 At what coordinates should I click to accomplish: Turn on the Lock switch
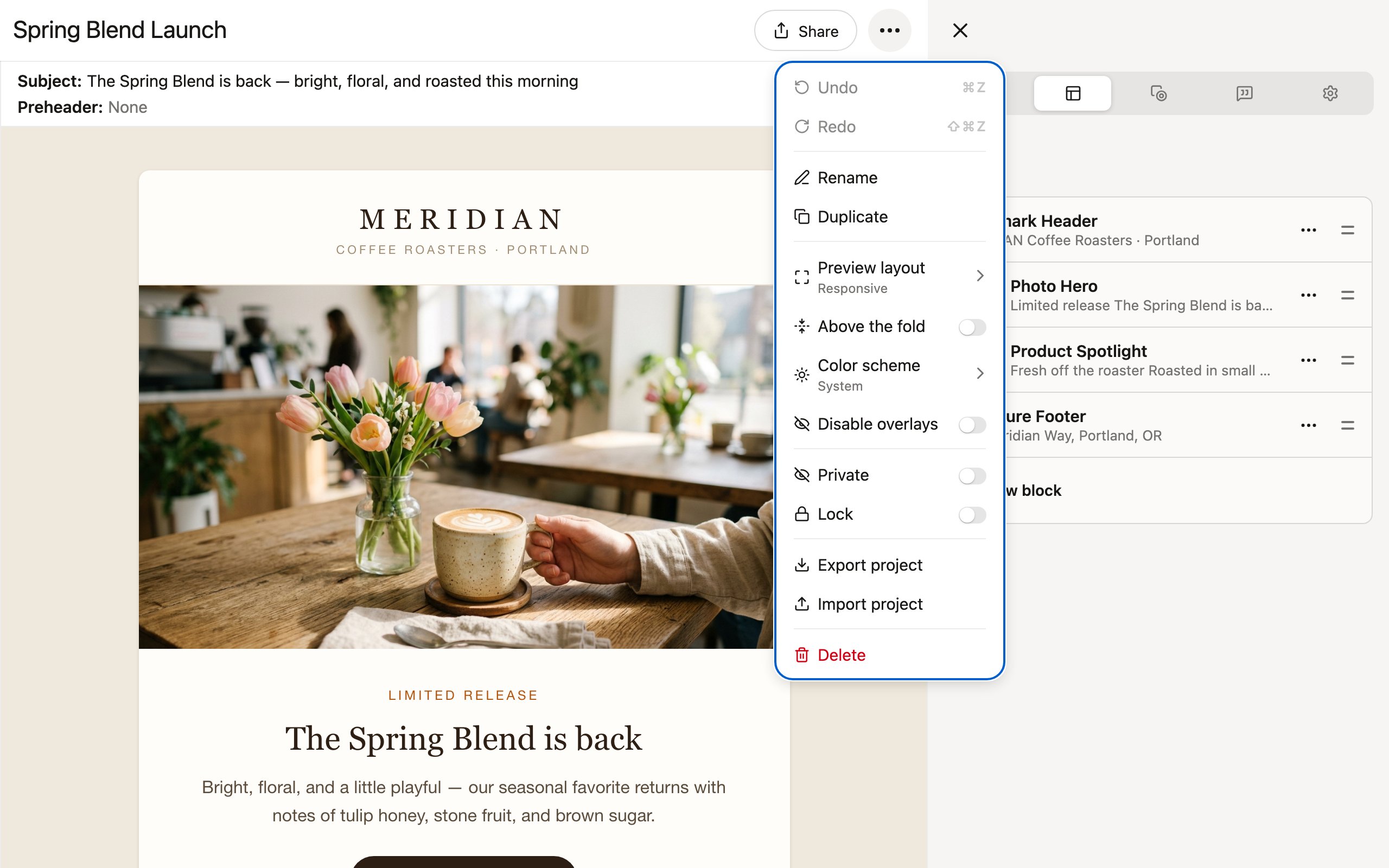click(x=972, y=515)
